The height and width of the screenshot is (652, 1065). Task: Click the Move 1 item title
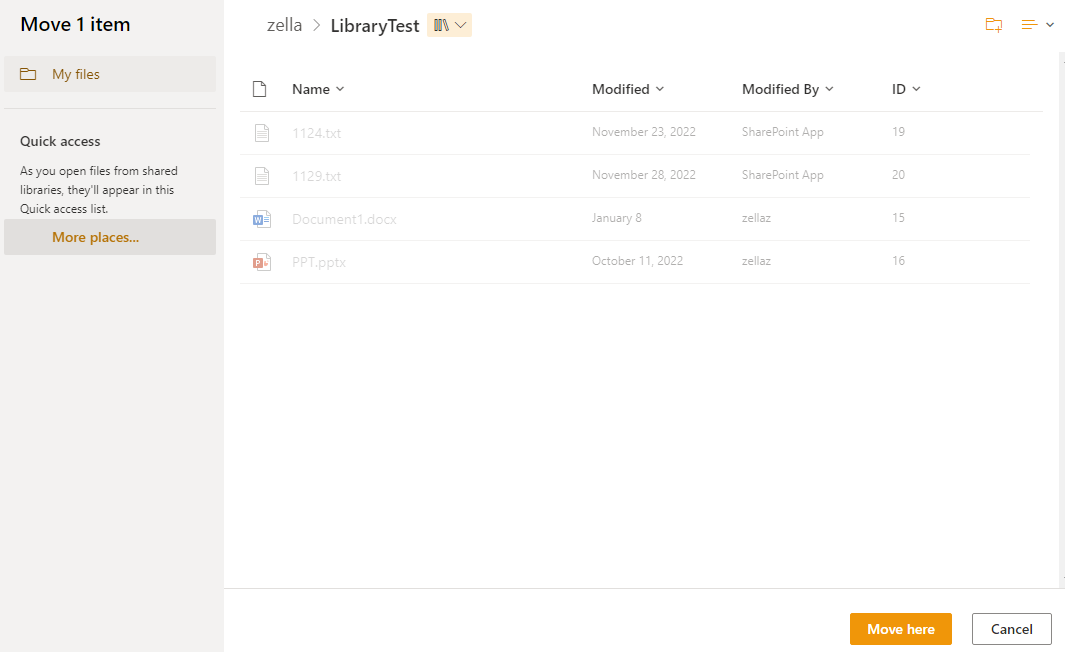point(75,24)
